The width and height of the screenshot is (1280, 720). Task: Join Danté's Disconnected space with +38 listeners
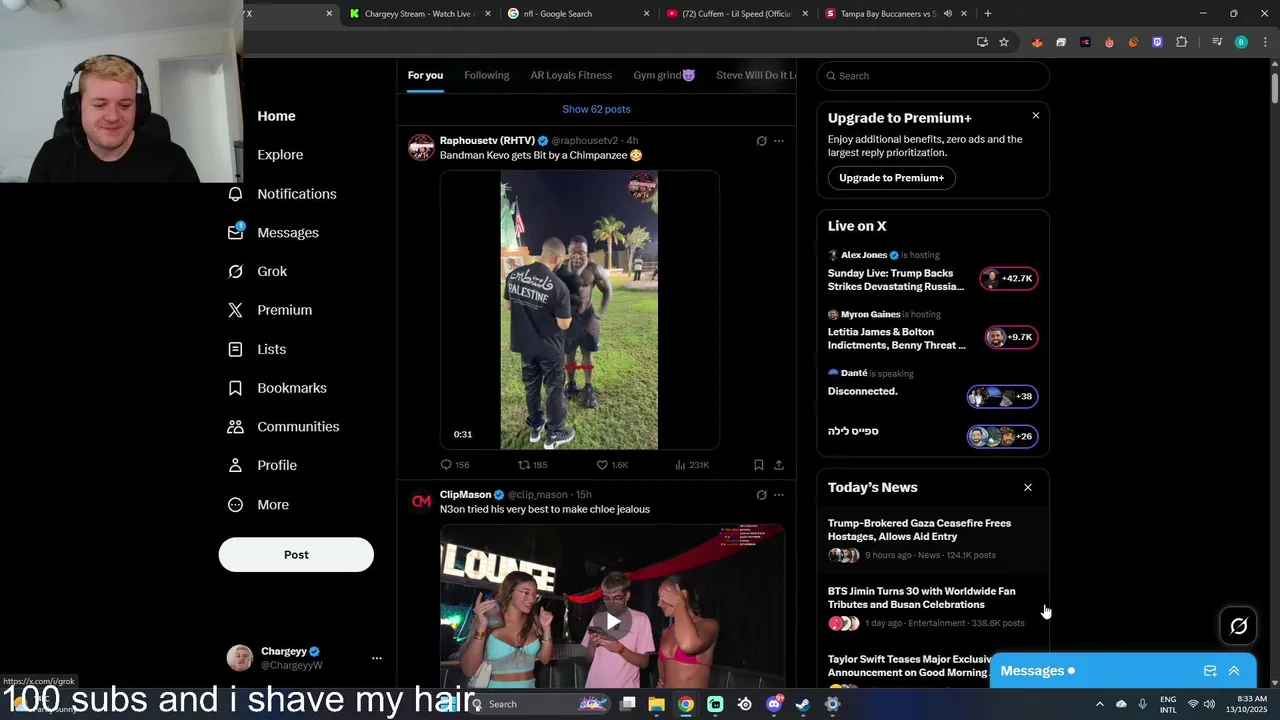point(1002,397)
